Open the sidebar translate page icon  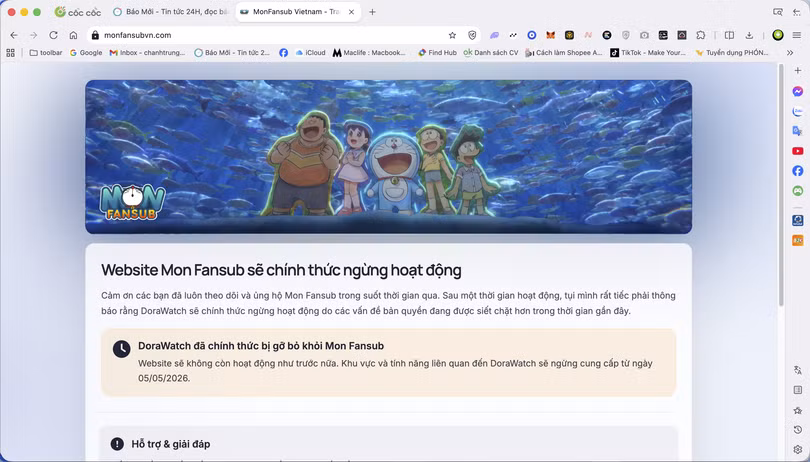click(x=798, y=370)
